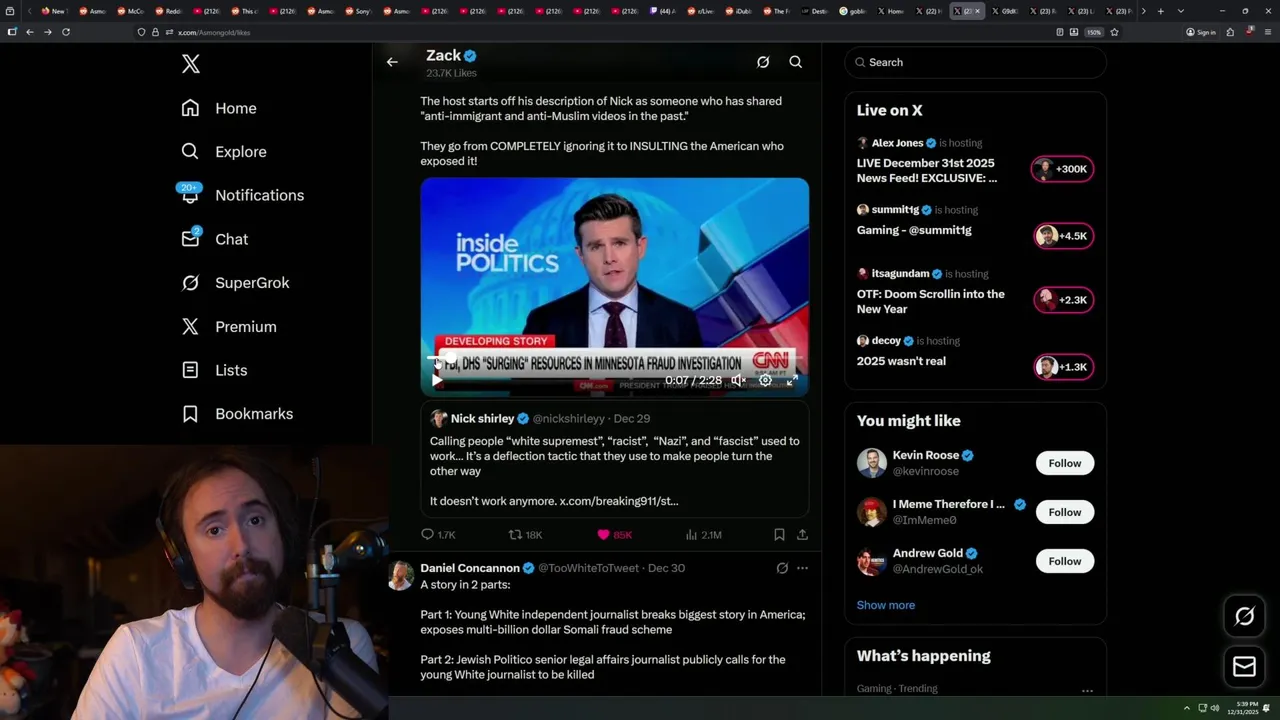The width and height of the screenshot is (1280, 720).
Task: Open the more options on Daniel's post
Action: [802, 568]
